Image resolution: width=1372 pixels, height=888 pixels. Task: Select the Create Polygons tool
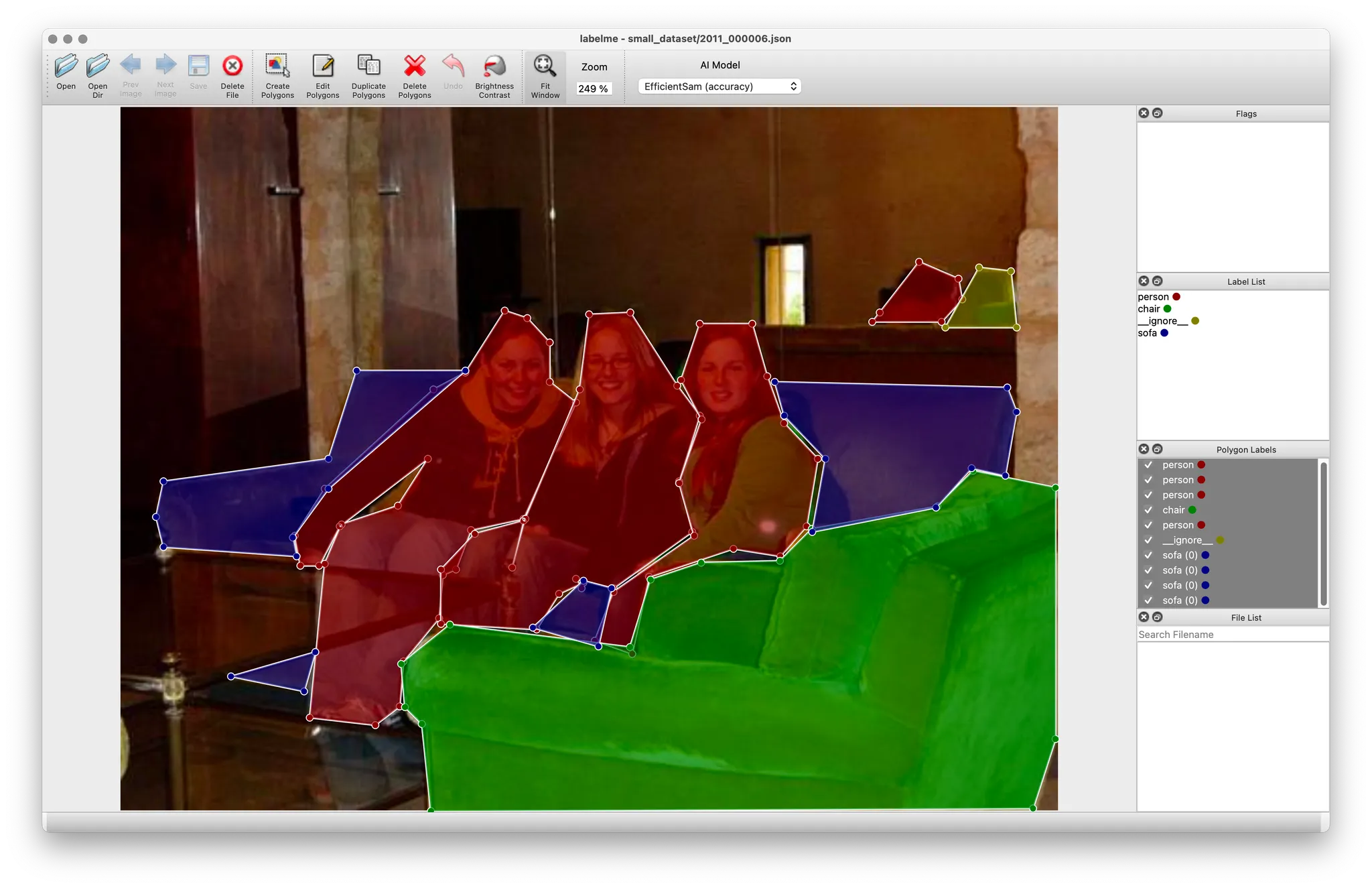pyautogui.click(x=277, y=66)
